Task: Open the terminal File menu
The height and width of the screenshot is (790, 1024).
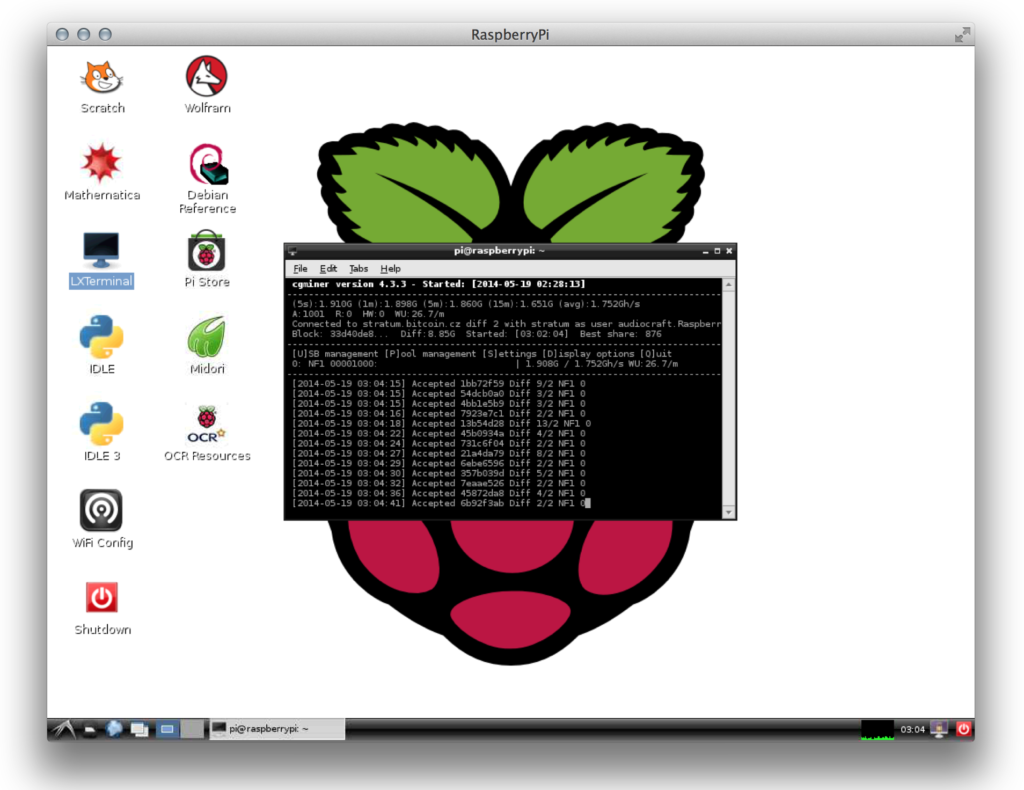Action: click(300, 268)
